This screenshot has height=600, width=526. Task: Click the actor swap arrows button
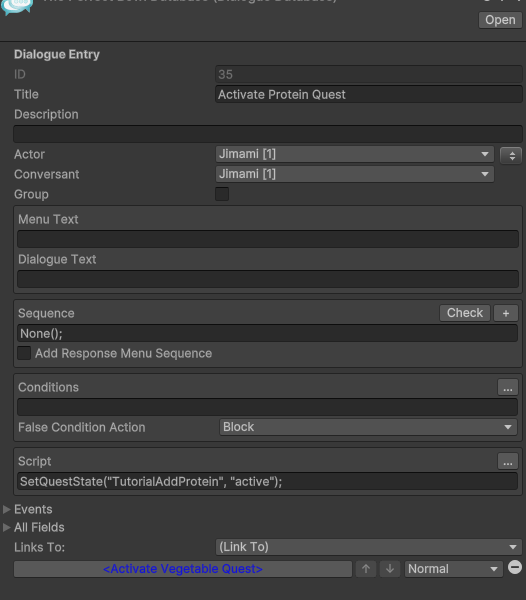pos(511,156)
